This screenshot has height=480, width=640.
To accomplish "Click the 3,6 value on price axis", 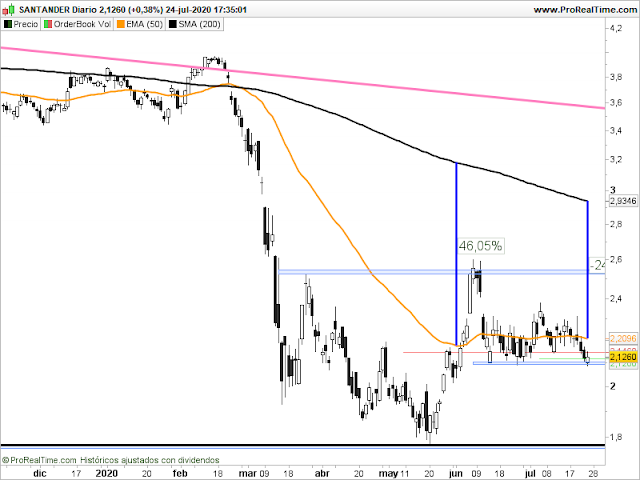I will coord(616,102).
